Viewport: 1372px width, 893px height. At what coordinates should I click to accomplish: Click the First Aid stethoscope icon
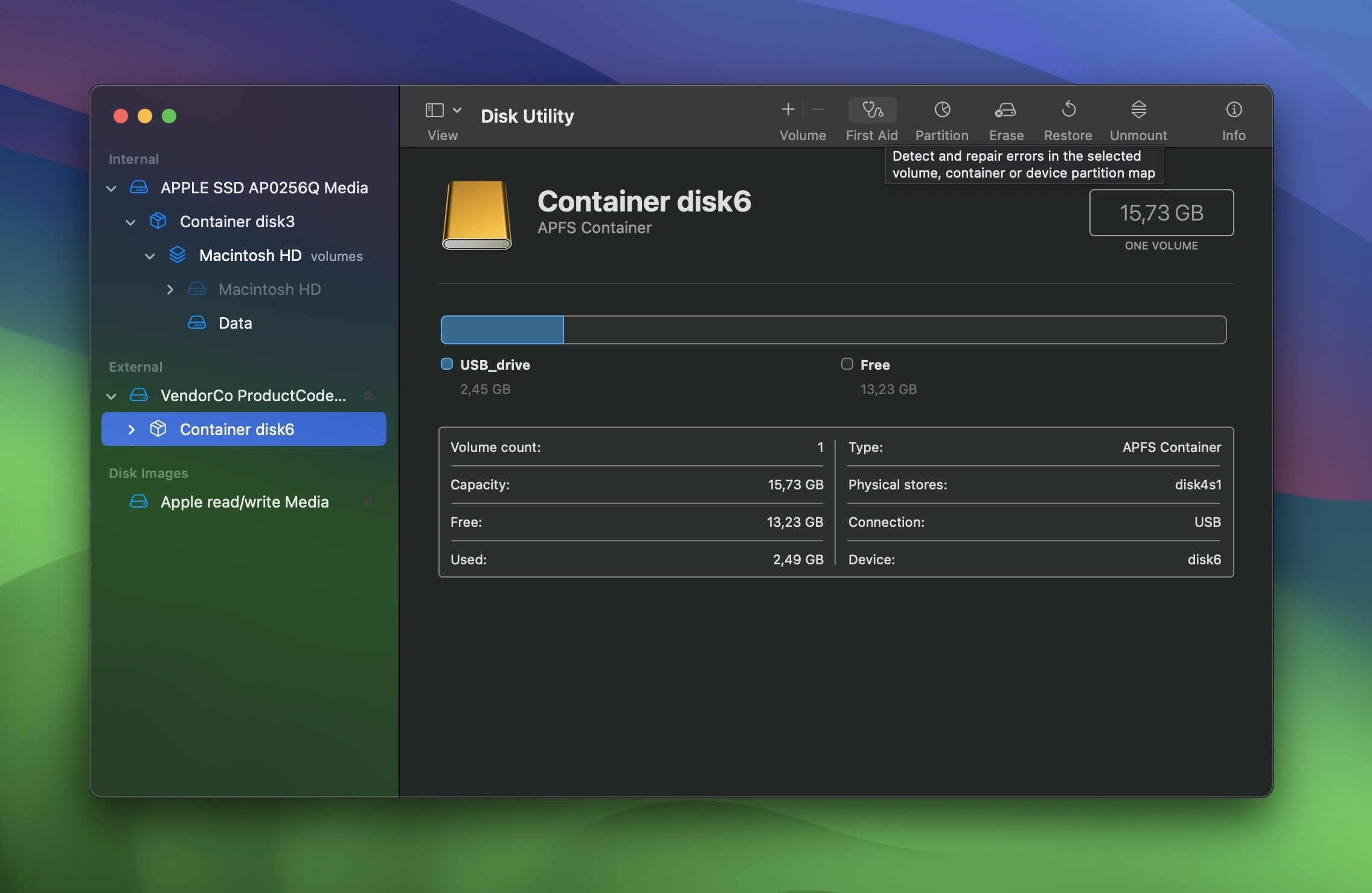click(872, 109)
